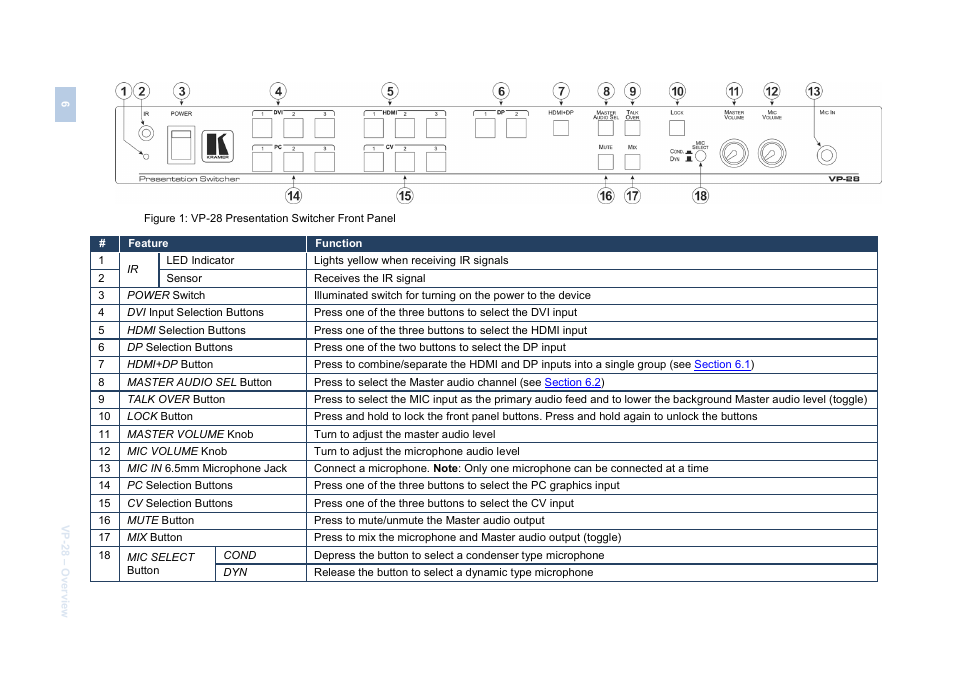Click DP button 2 in the diagram
Screen dimensions: 954x673
[516, 128]
